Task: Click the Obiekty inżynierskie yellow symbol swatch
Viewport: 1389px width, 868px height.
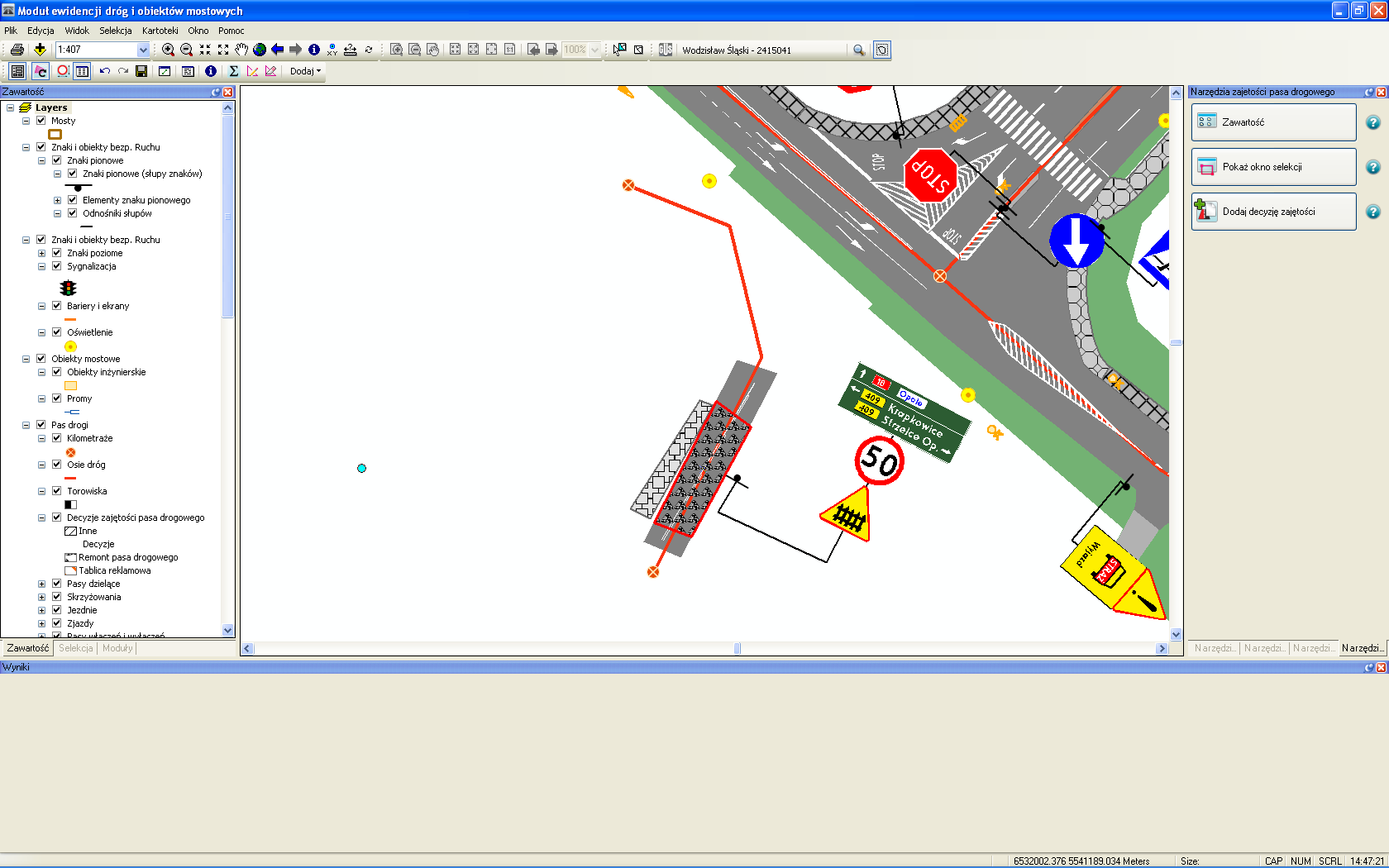Action: [x=71, y=385]
